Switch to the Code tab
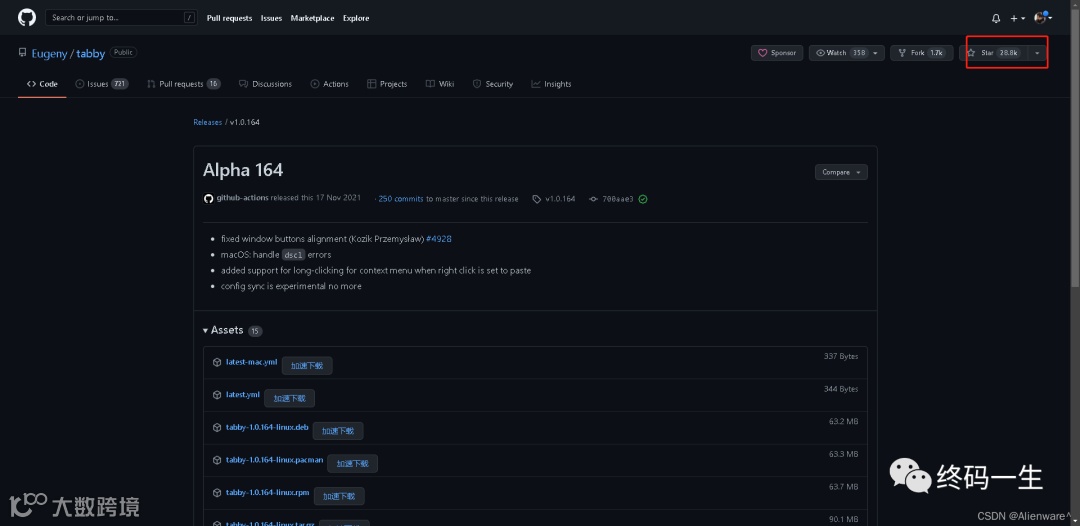The height and width of the screenshot is (526, 1080). click(x=42, y=84)
